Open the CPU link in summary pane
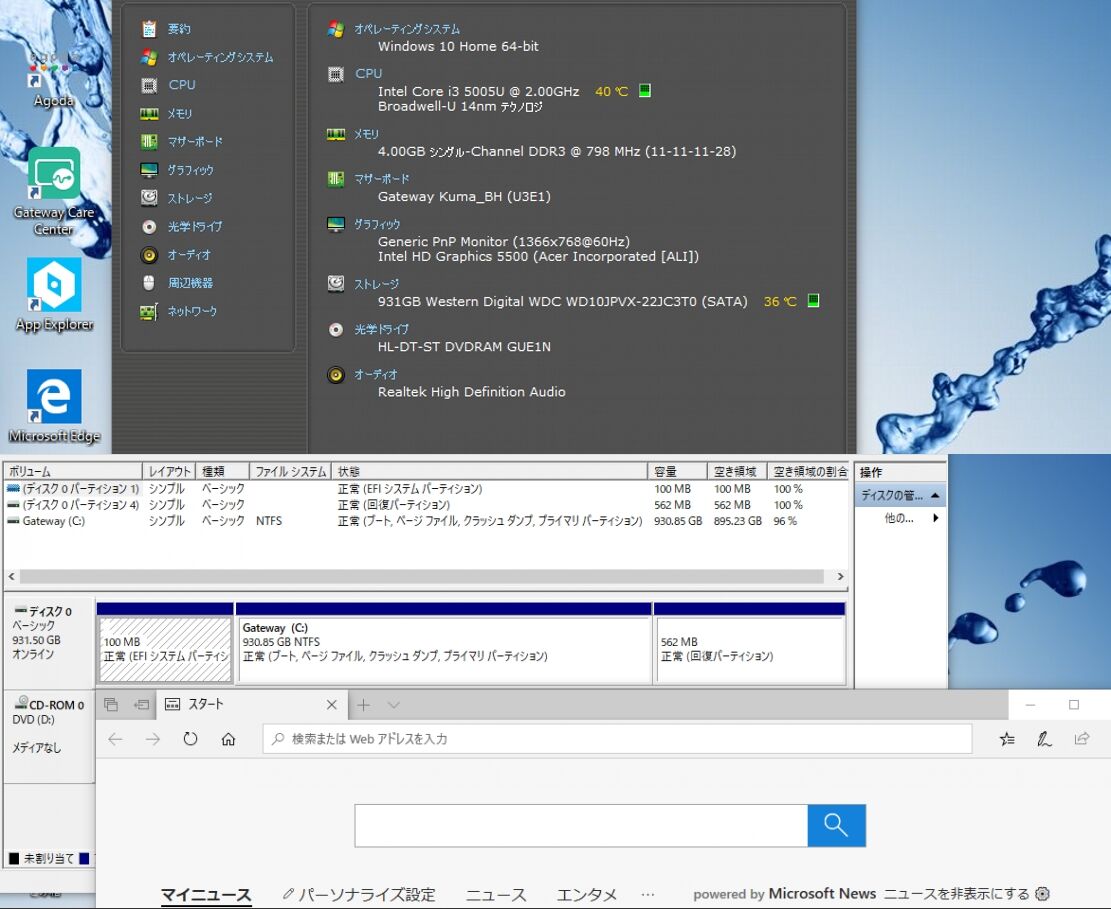 (x=368, y=74)
